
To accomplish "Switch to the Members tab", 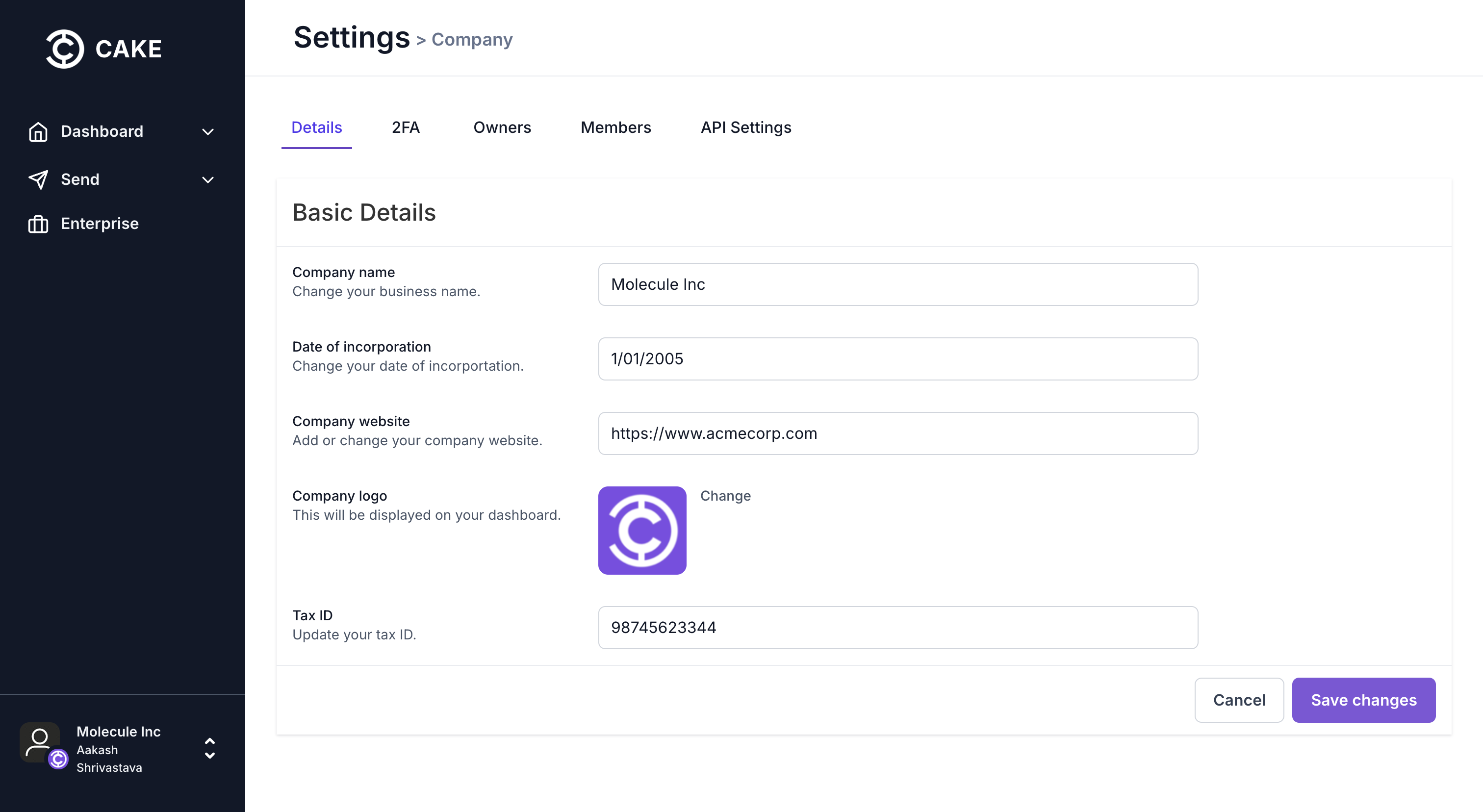I will coord(615,127).
